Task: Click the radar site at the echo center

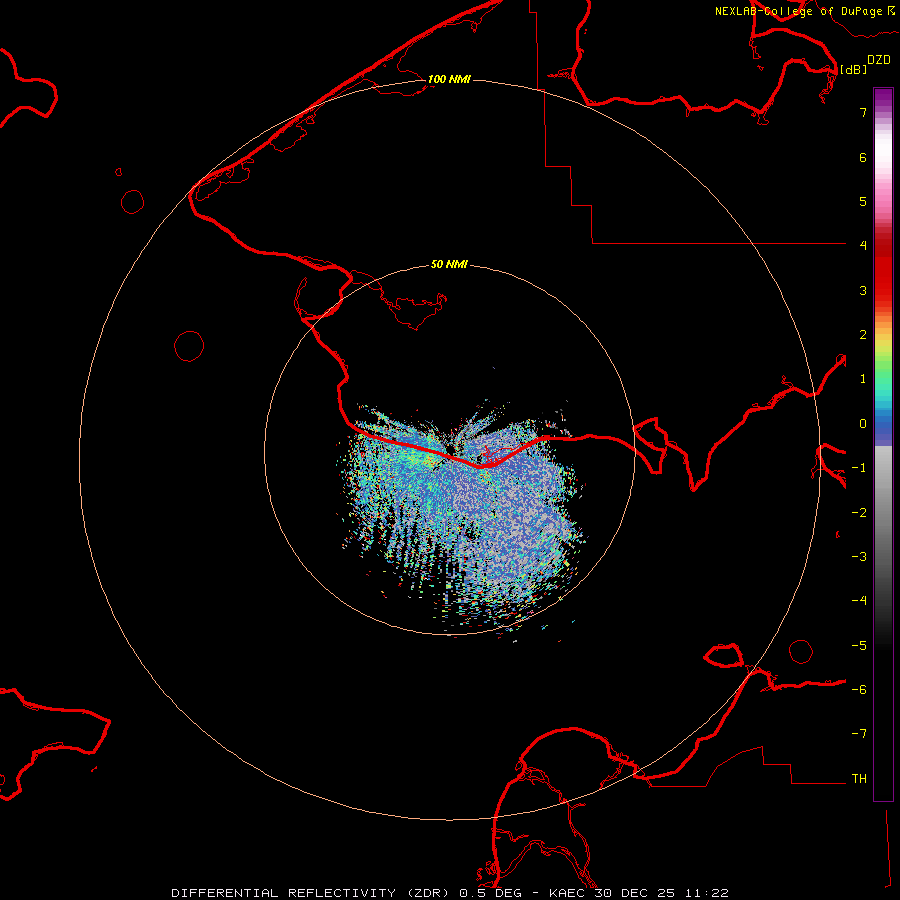Action: coord(449,450)
